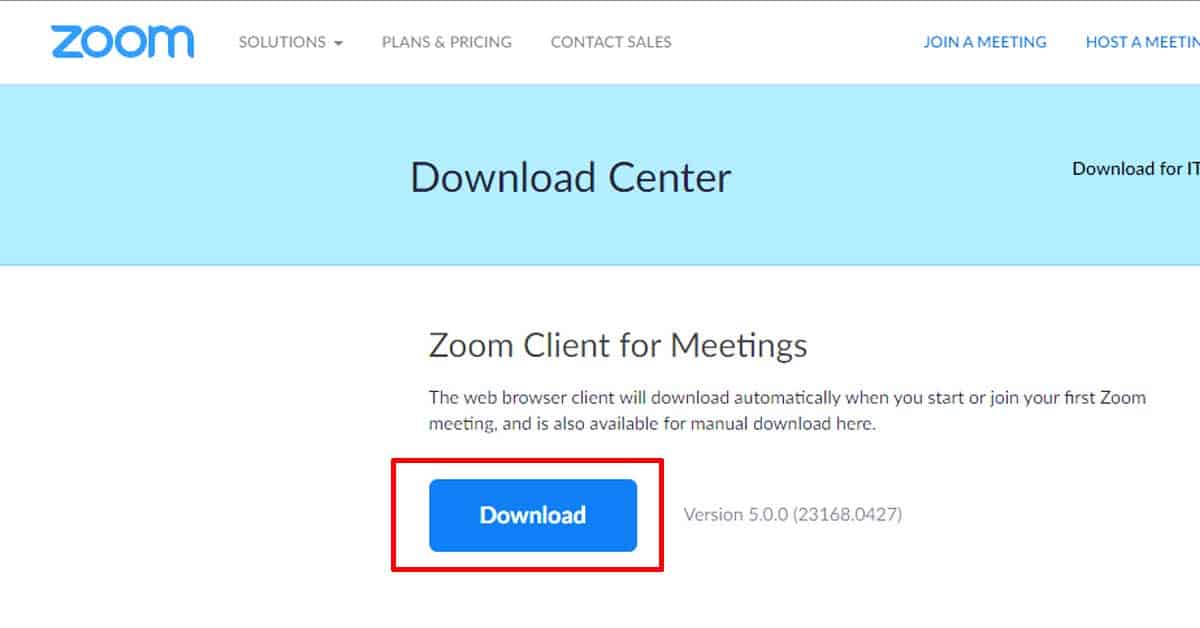Click the Download Center heading
The width and height of the screenshot is (1200, 628).
(571, 178)
